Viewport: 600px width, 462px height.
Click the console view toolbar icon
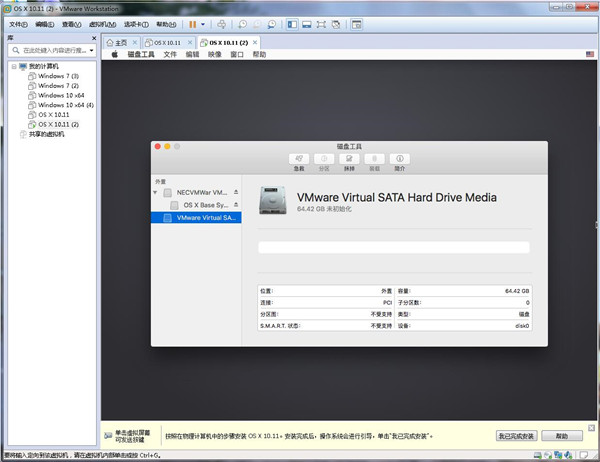(357, 24)
